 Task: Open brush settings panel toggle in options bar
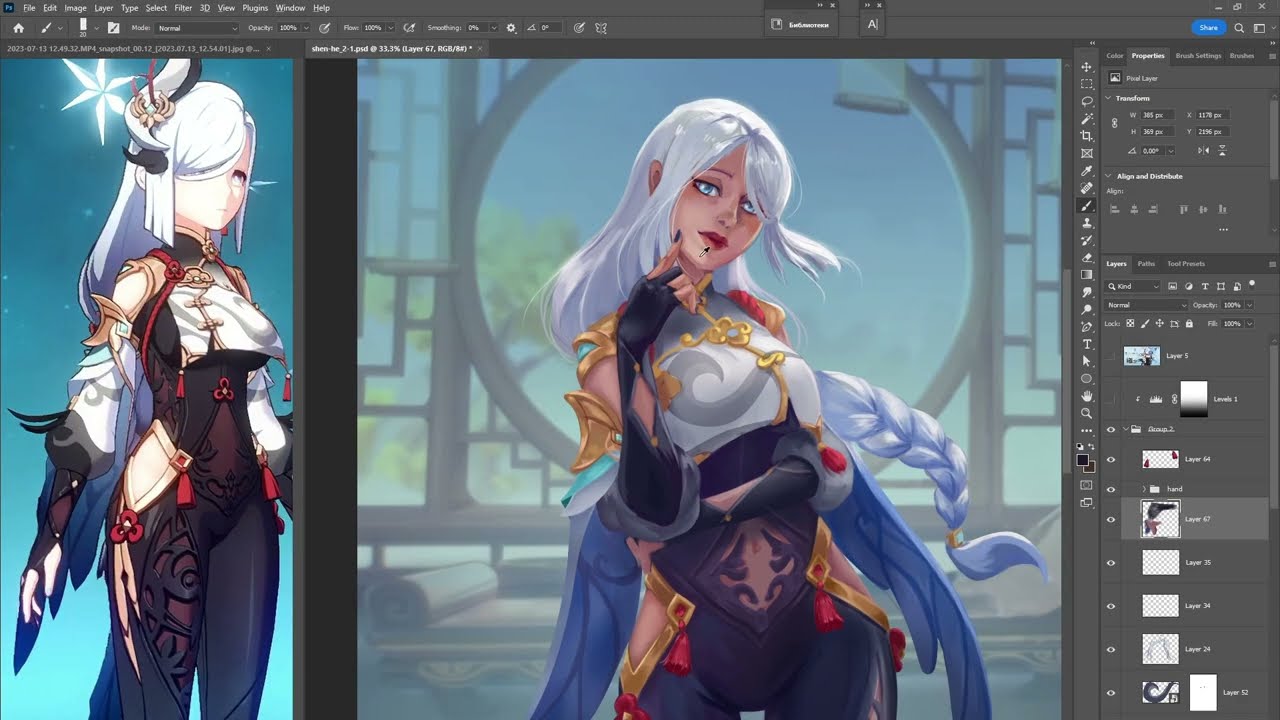coord(113,28)
